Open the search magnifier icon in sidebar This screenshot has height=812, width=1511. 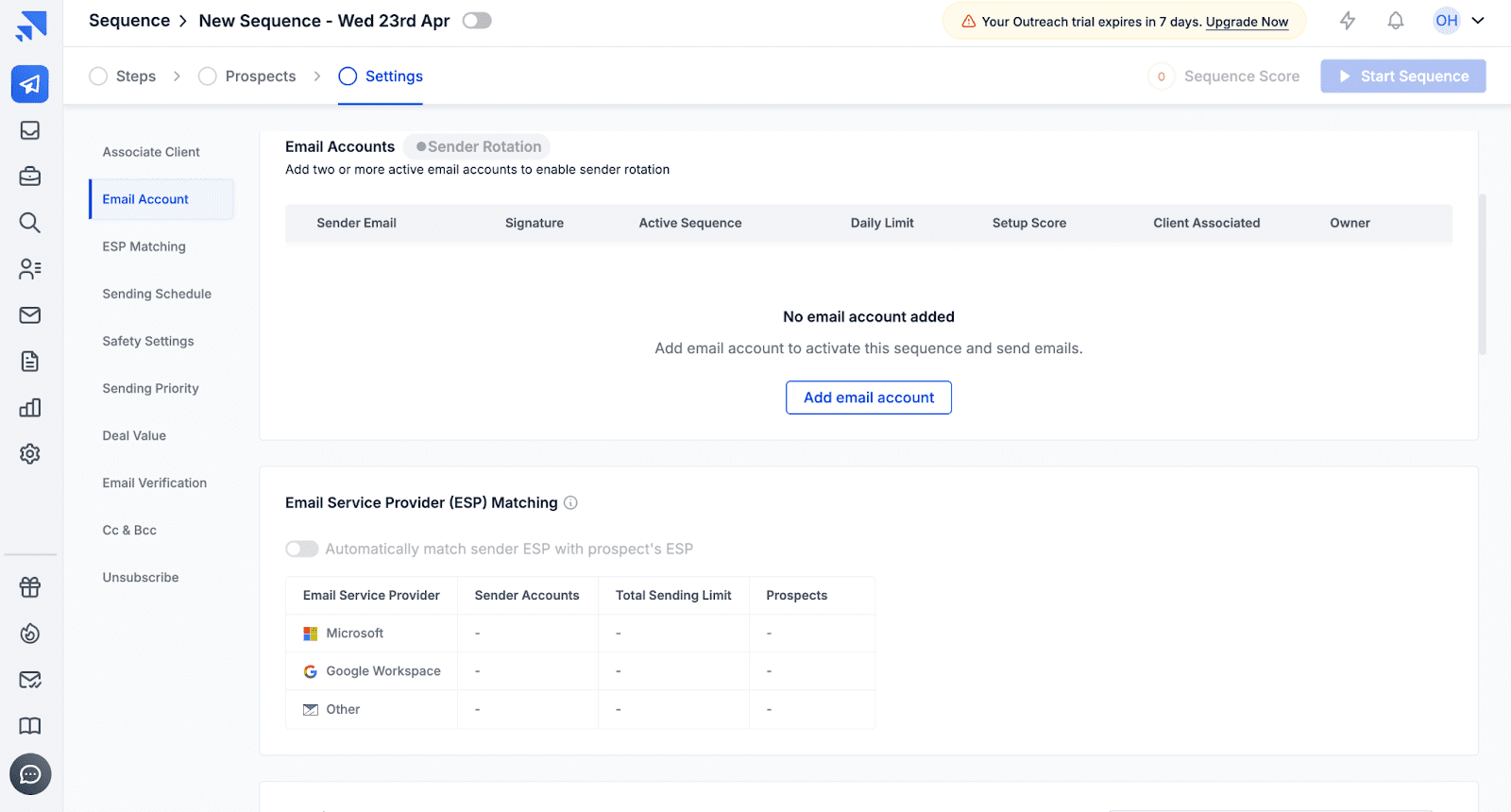(x=30, y=223)
